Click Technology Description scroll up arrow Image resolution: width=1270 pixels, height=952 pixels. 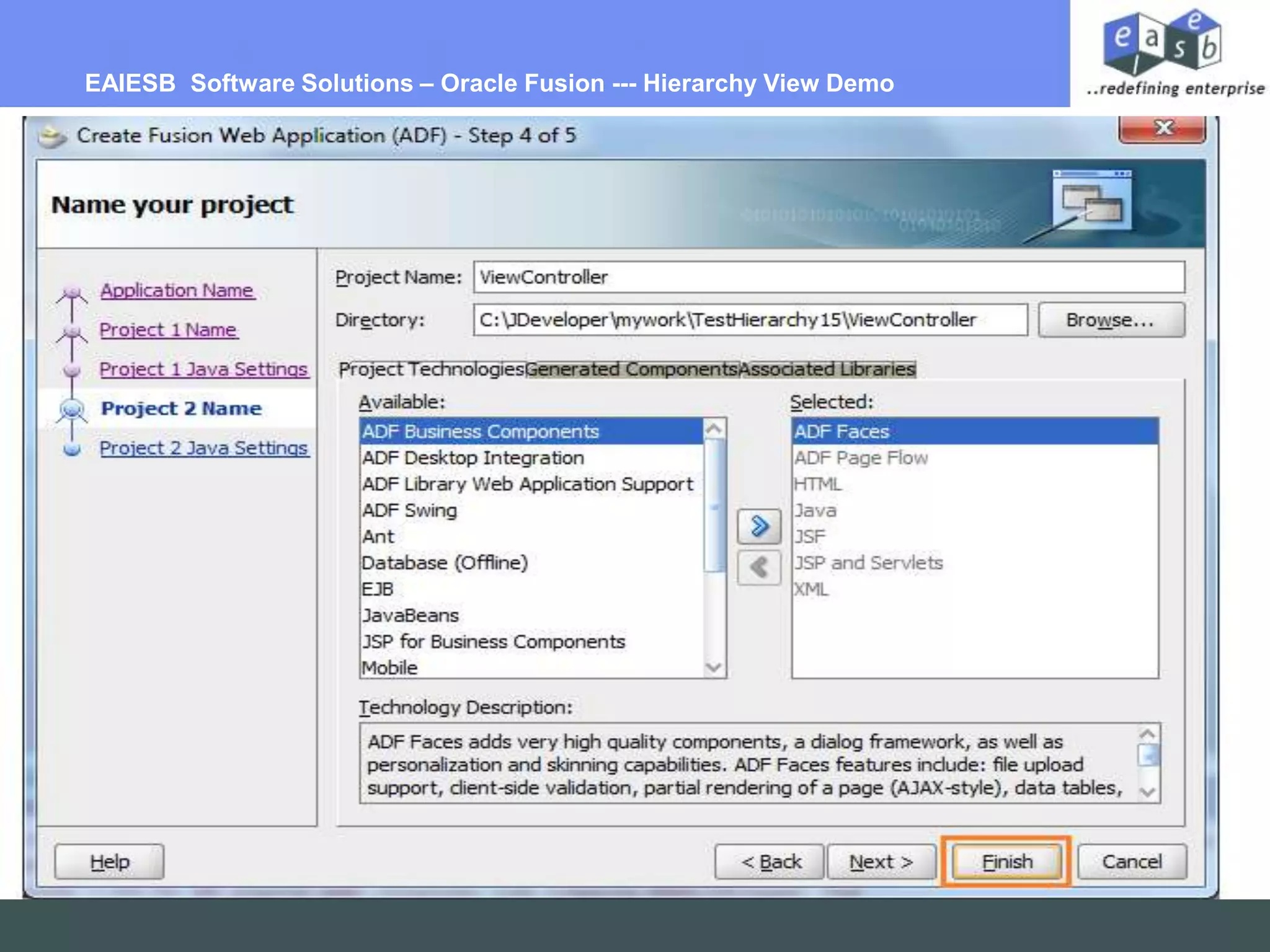coord(1148,734)
